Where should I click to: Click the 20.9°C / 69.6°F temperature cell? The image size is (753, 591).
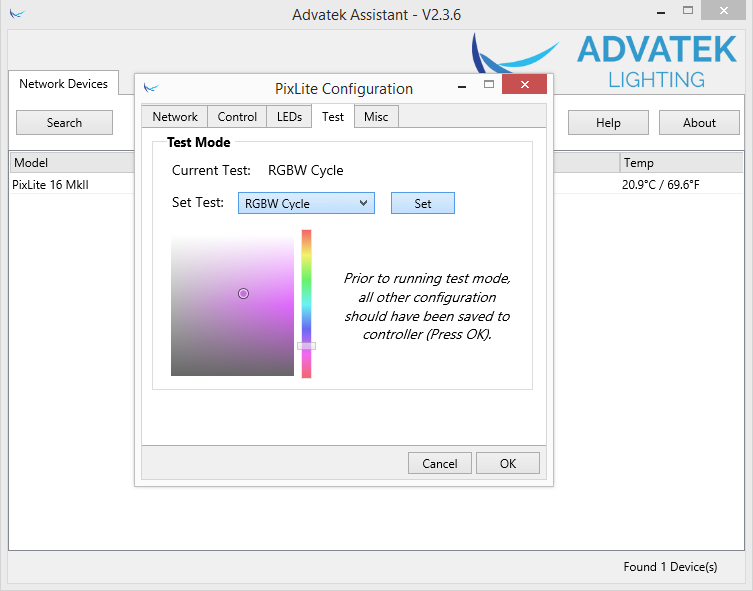coord(661,184)
